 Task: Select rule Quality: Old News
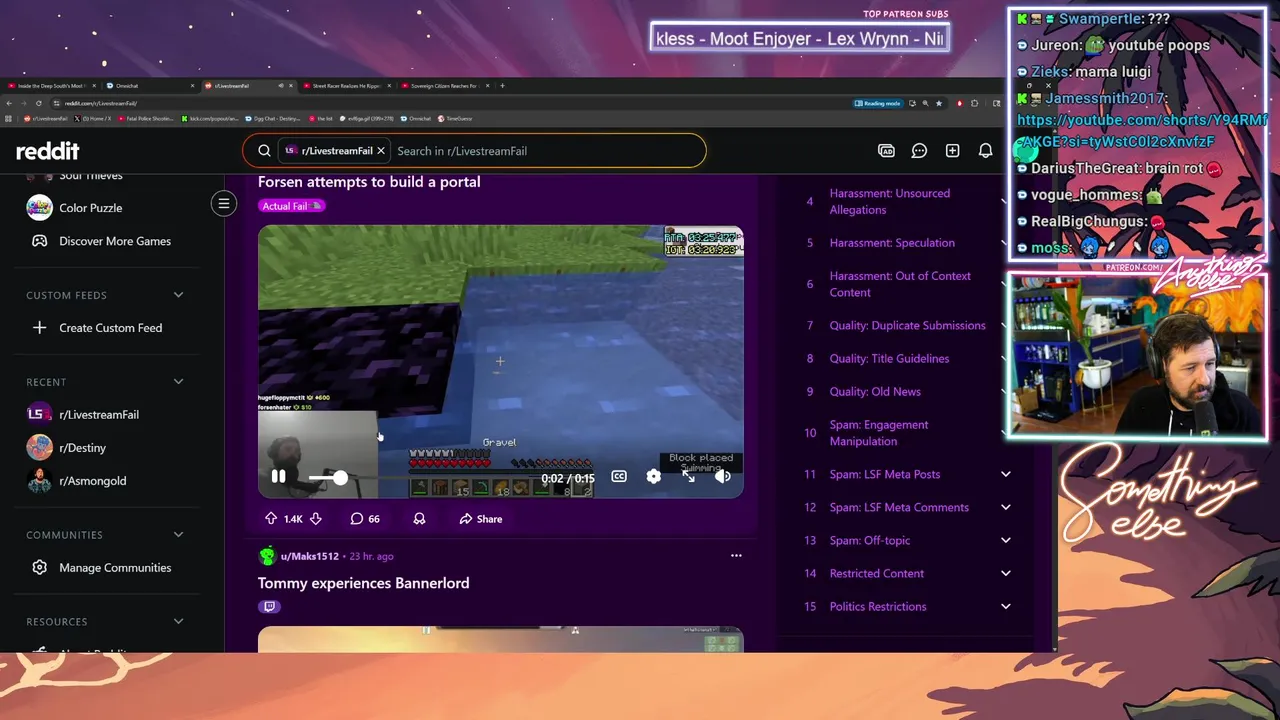[x=875, y=392]
